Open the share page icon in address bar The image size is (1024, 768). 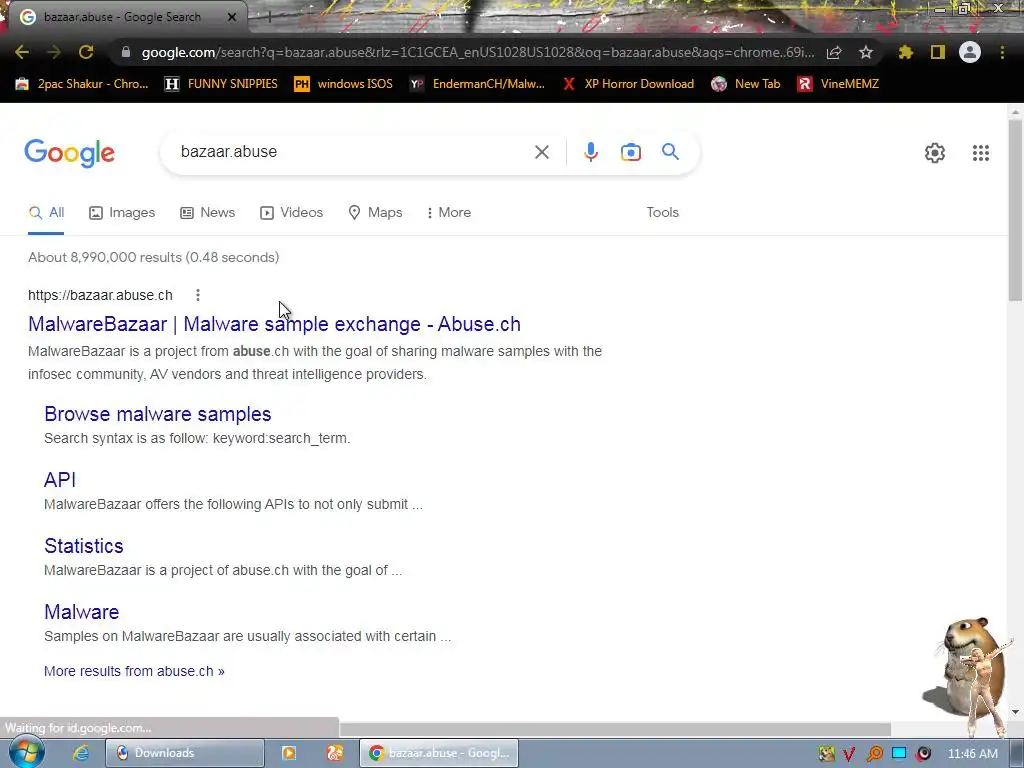click(x=834, y=52)
